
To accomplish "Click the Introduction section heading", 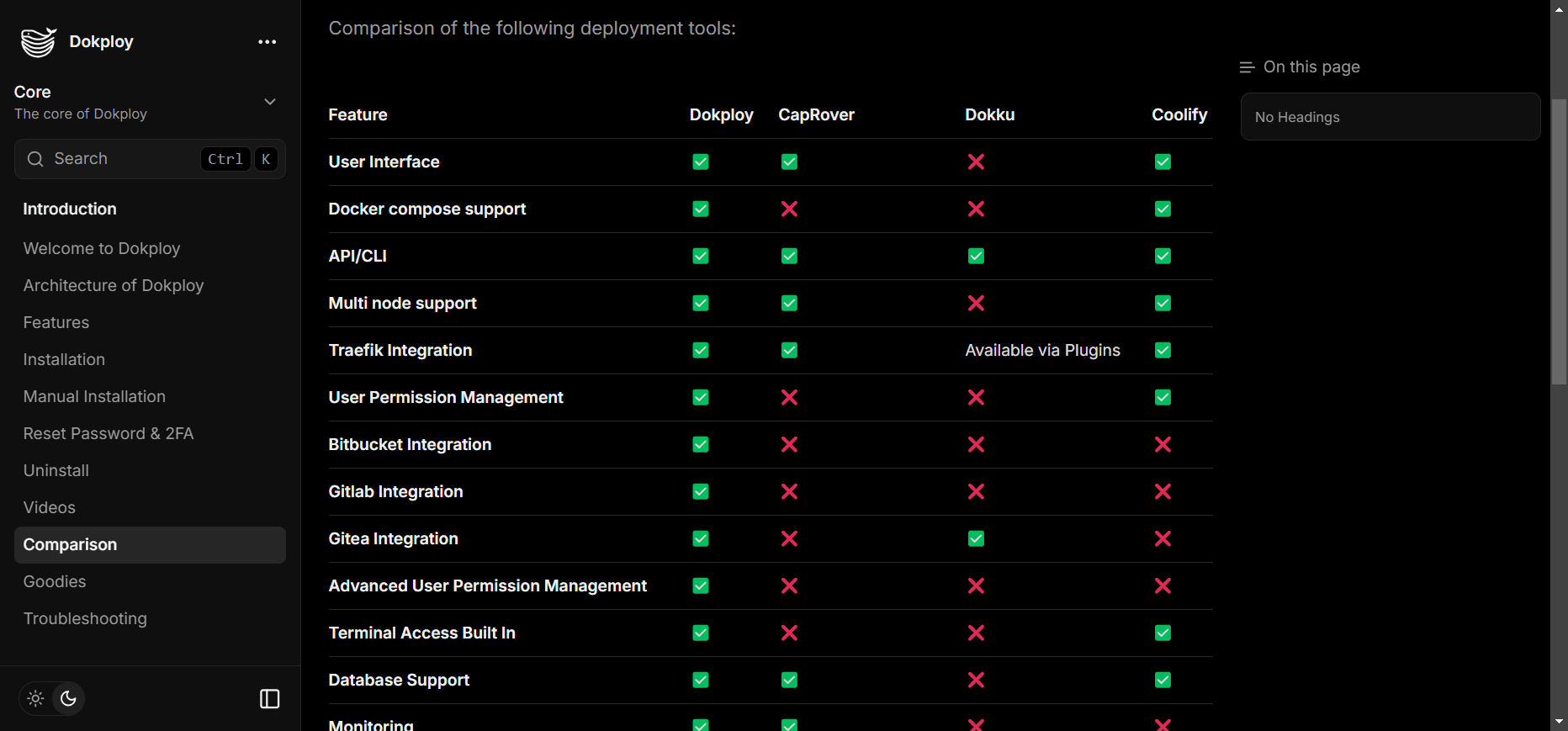I will (x=70, y=209).
